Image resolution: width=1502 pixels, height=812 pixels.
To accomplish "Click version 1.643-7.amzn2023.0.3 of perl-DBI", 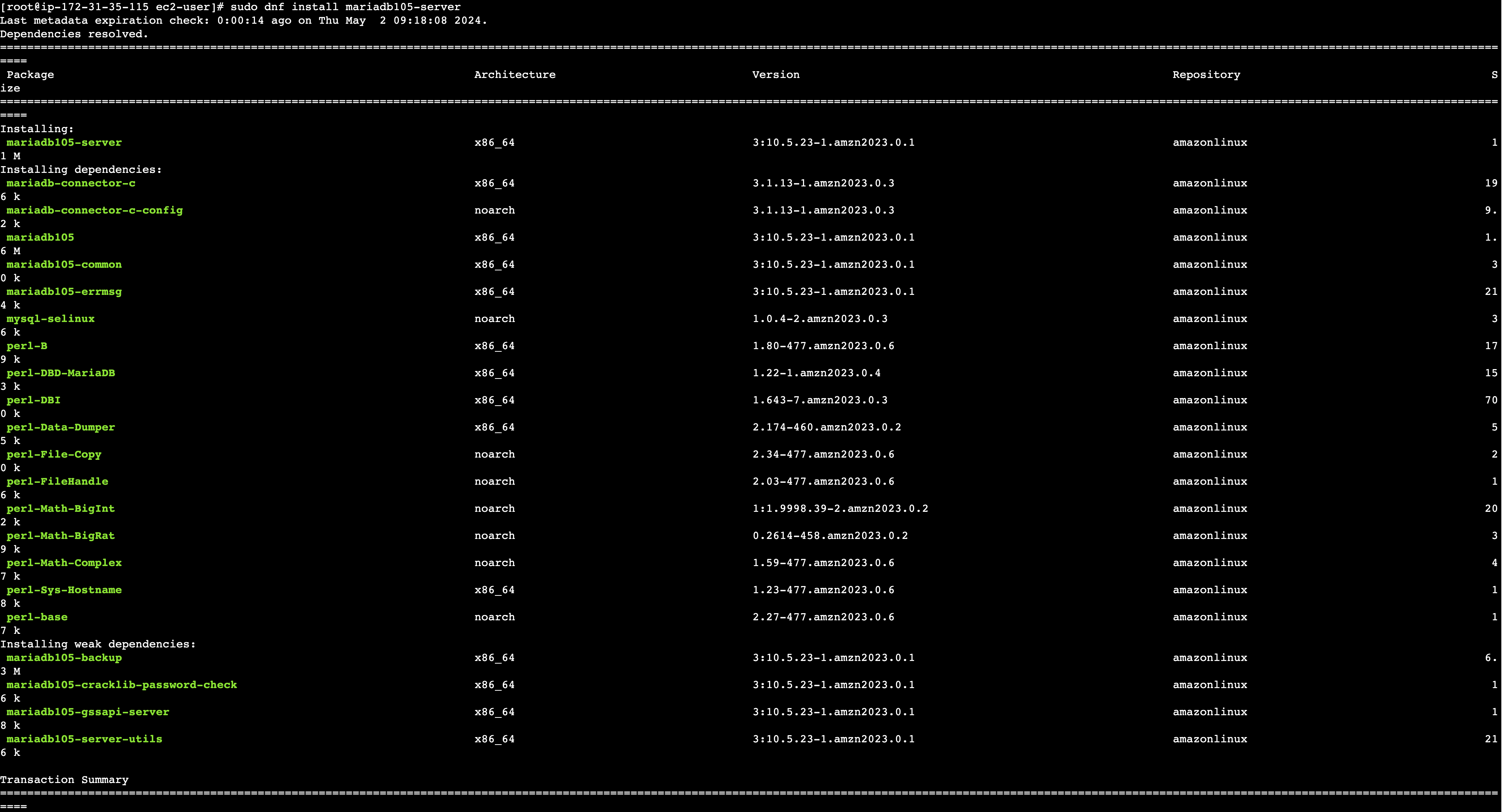I will [820, 400].
